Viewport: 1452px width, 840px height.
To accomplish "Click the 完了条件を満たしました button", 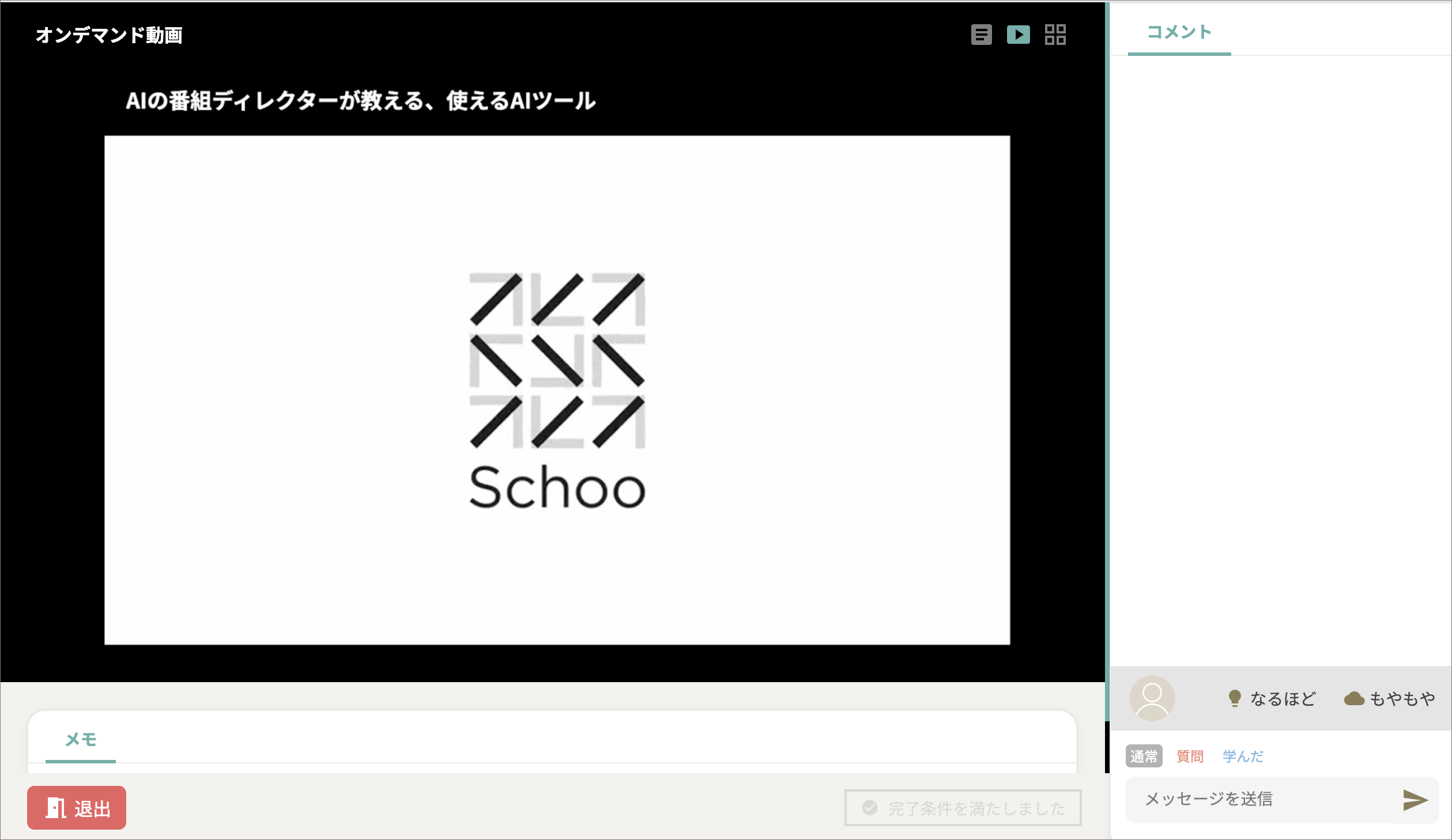I will 963,808.
